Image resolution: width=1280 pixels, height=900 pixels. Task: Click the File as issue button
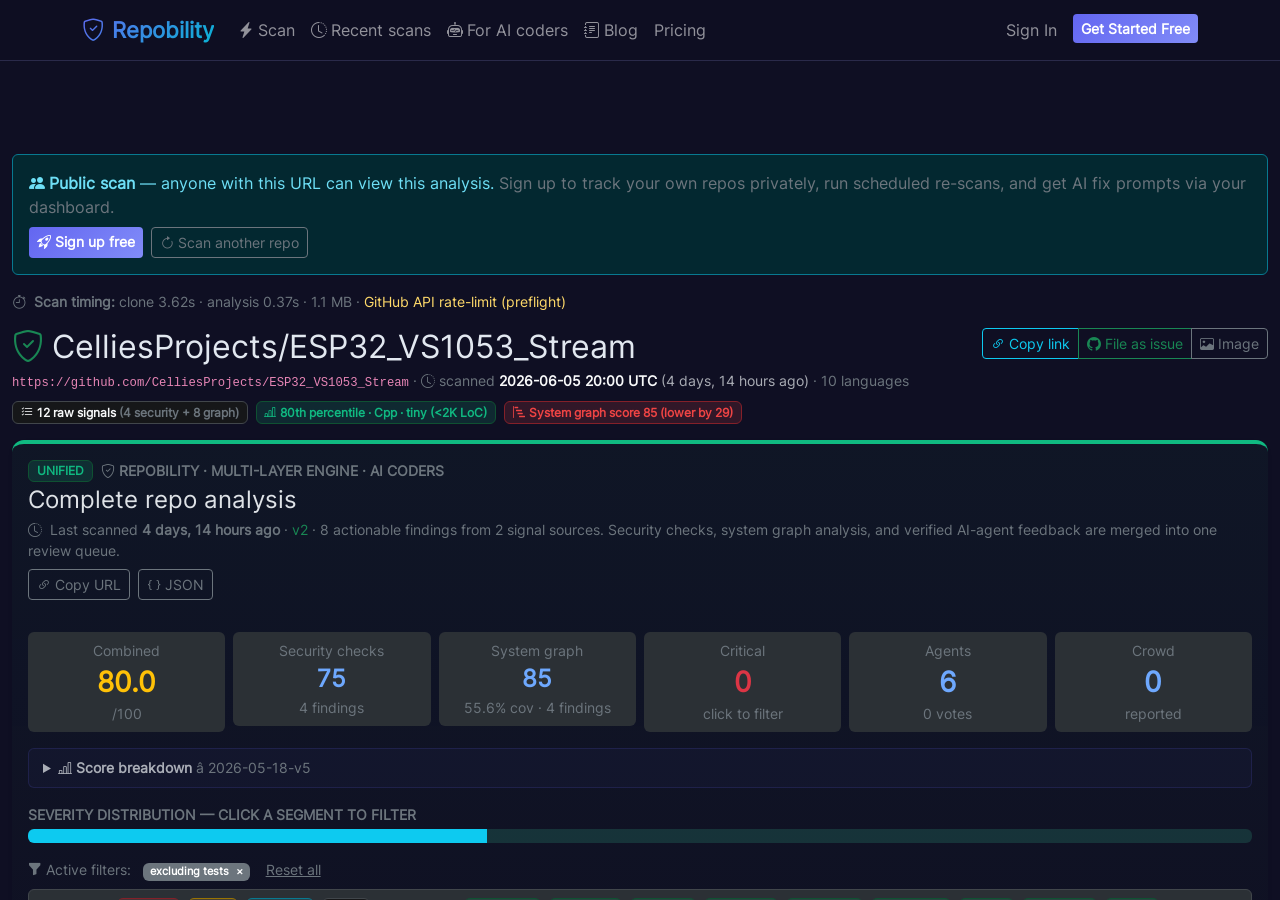[1135, 343]
